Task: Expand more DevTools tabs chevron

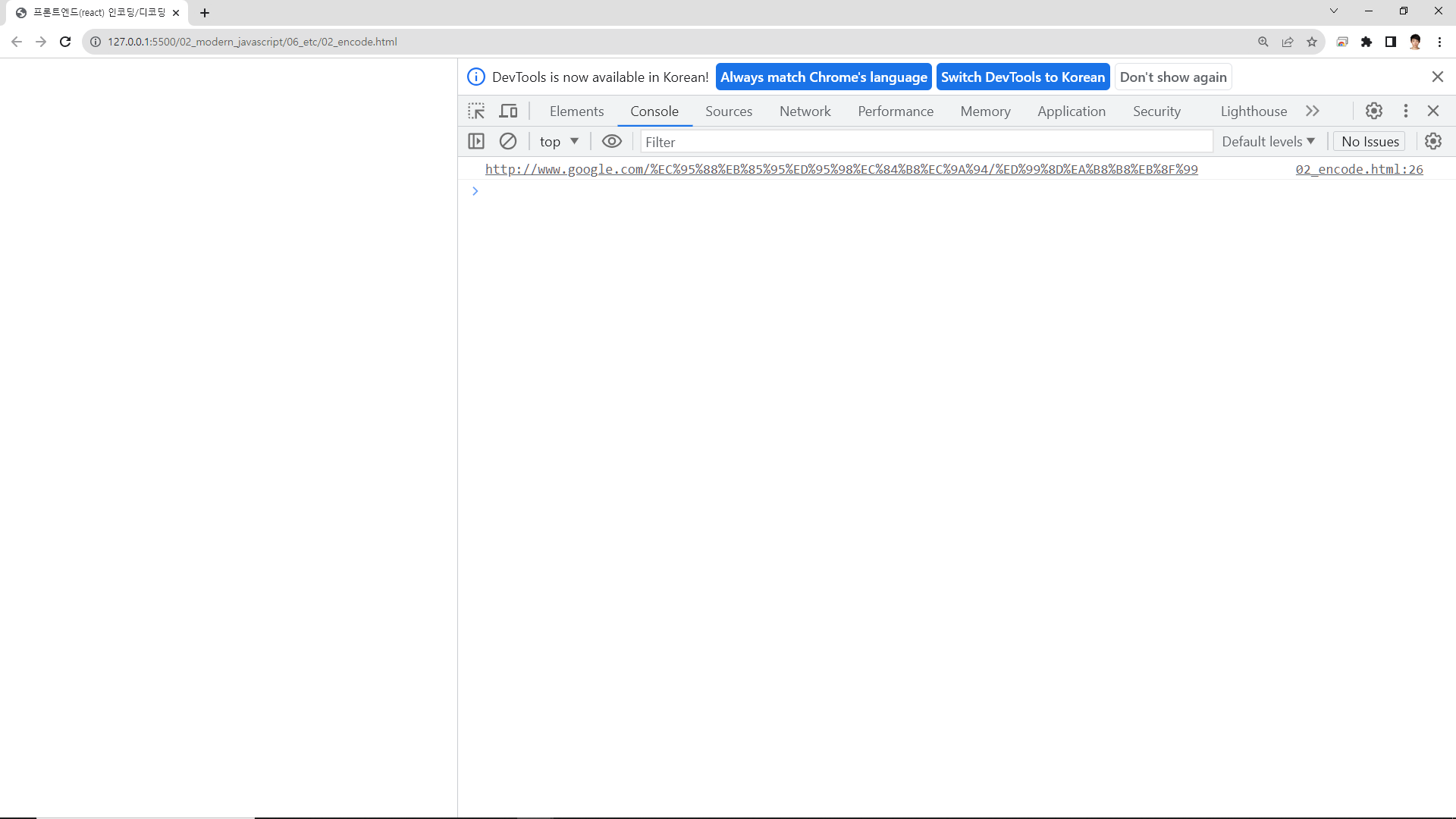Action: [x=1313, y=111]
